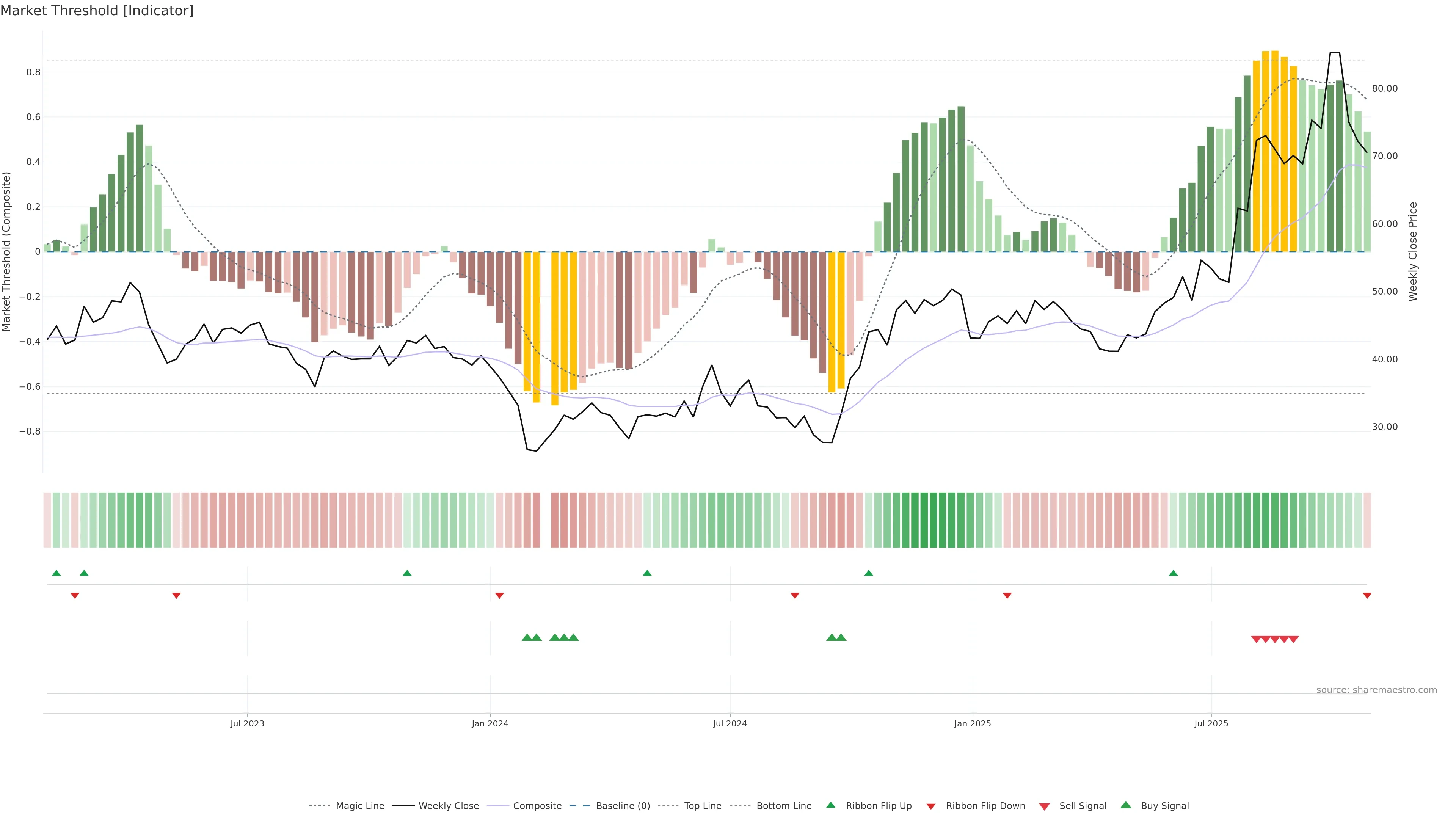The width and height of the screenshot is (1456, 819).
Task: Click Ribbon Flip Down legend triangle icon
Action: (931, 806)
